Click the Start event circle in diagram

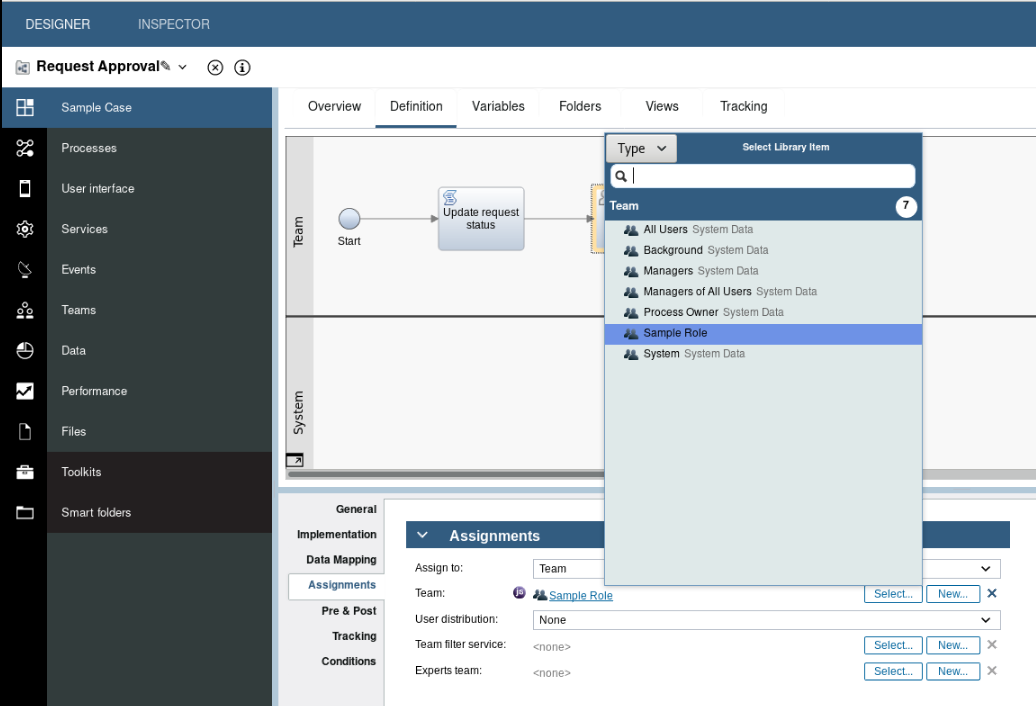[349, 219]
